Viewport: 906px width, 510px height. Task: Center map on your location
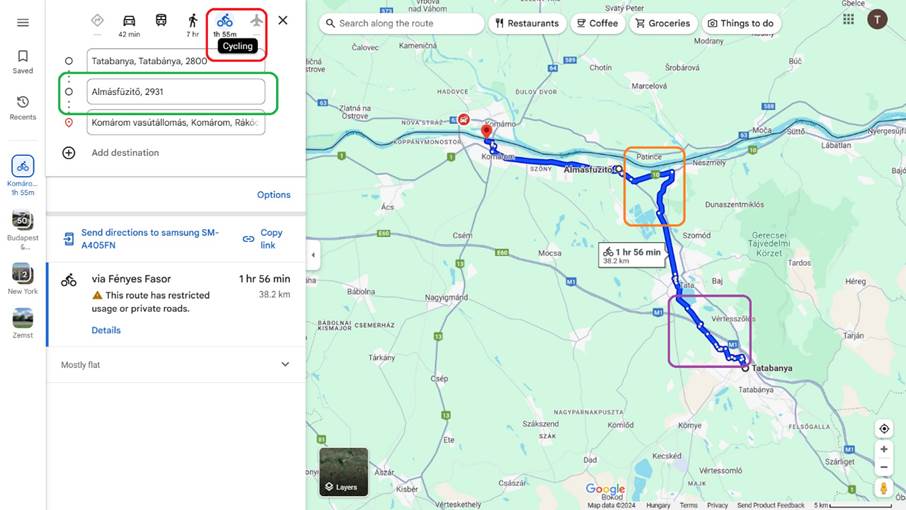[x=883, y=429]
